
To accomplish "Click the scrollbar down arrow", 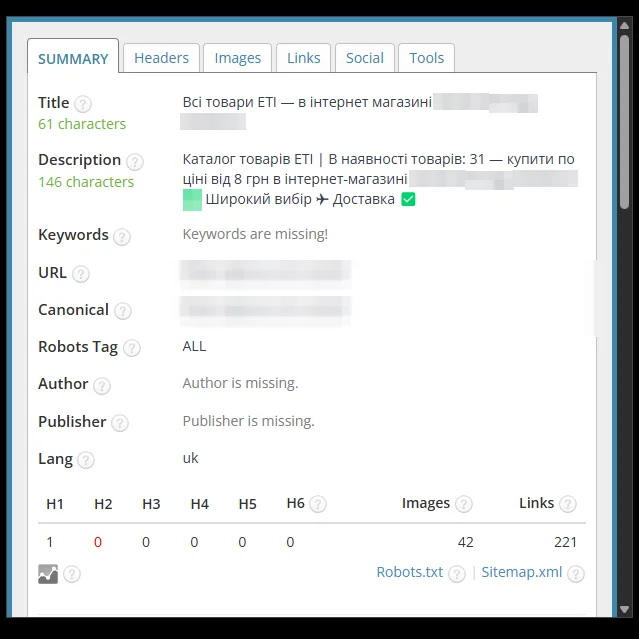I will (x=624, y=610).
